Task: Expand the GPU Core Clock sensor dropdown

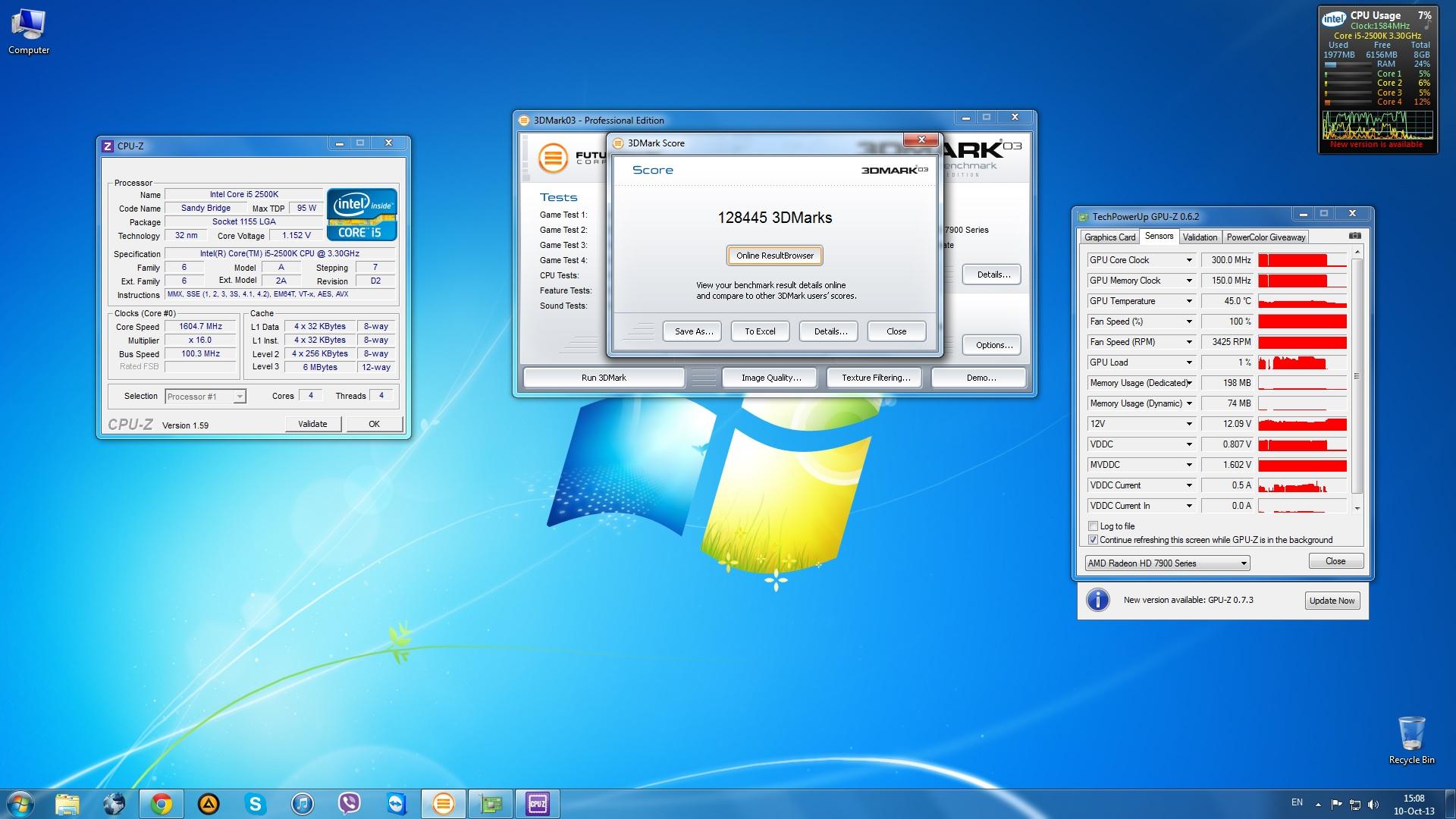Action: [1189, 260]
